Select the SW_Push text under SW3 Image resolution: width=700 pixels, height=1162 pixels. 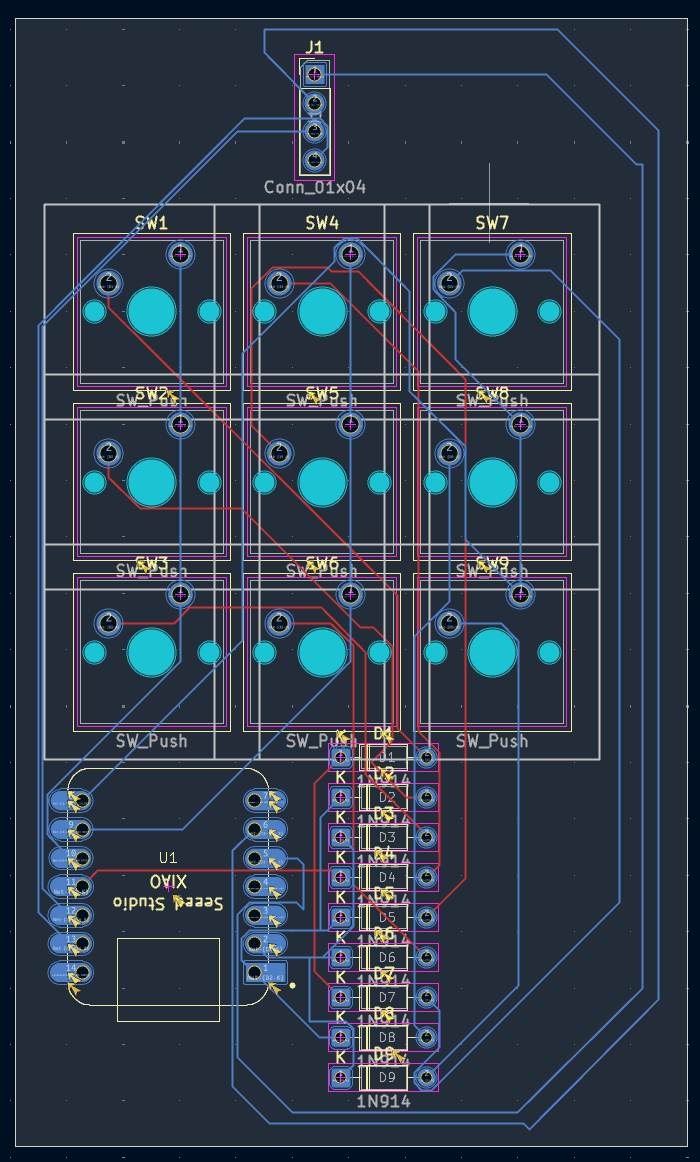click(x=151, y=740)
